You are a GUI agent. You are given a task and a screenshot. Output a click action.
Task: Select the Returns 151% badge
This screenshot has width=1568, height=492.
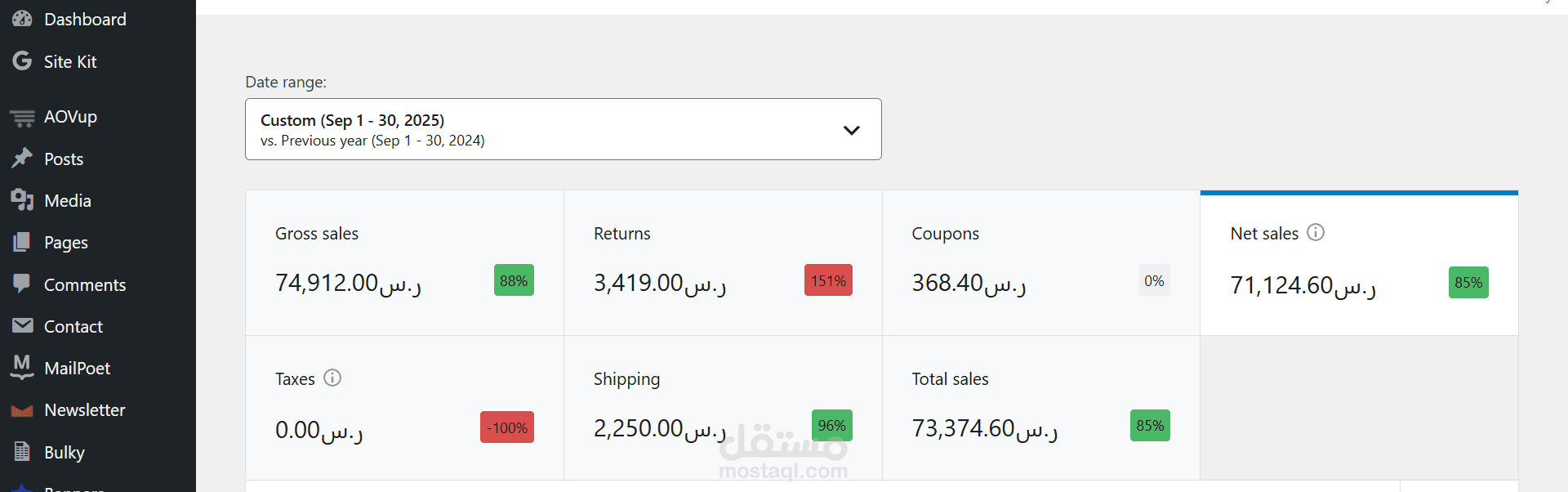(x=828, y=280)
